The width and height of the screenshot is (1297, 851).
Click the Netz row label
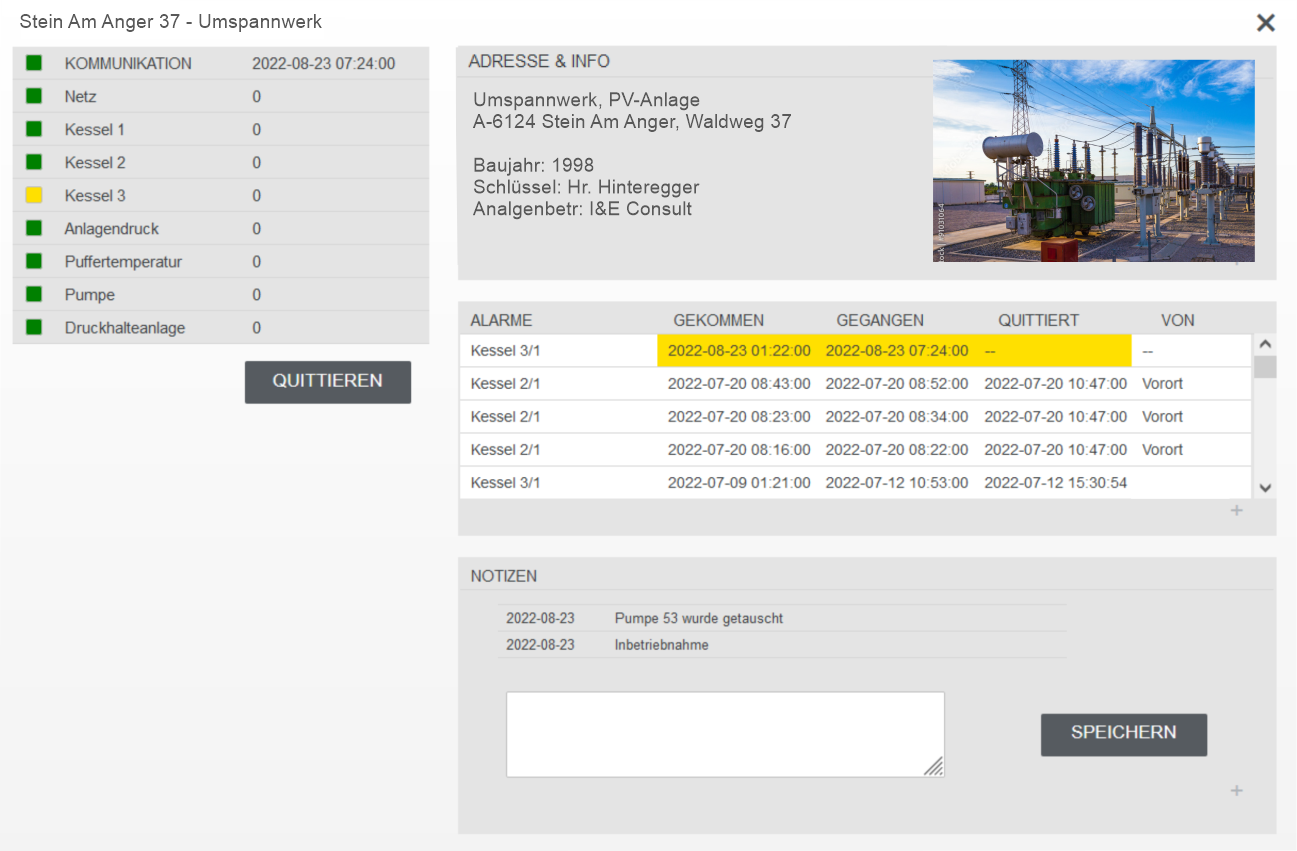81,96
